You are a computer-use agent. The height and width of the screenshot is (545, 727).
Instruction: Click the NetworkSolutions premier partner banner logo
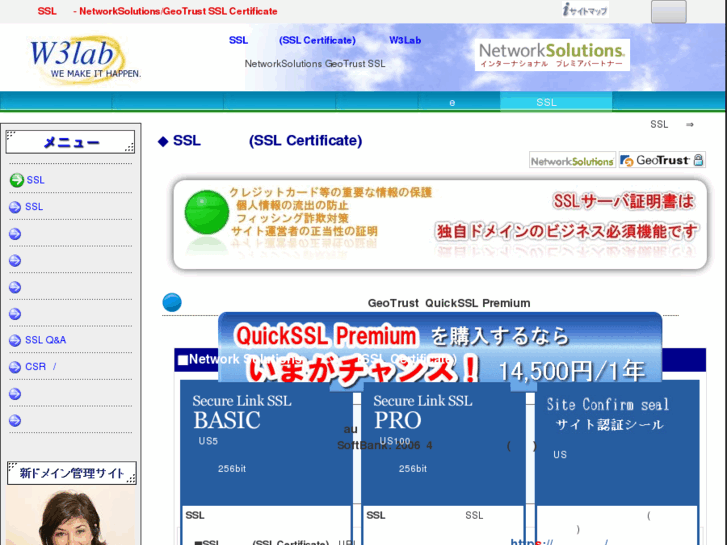(x=552, y=55)
